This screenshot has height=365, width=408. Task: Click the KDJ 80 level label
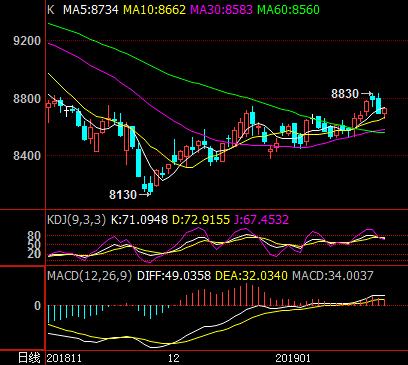tap(34, 236)
